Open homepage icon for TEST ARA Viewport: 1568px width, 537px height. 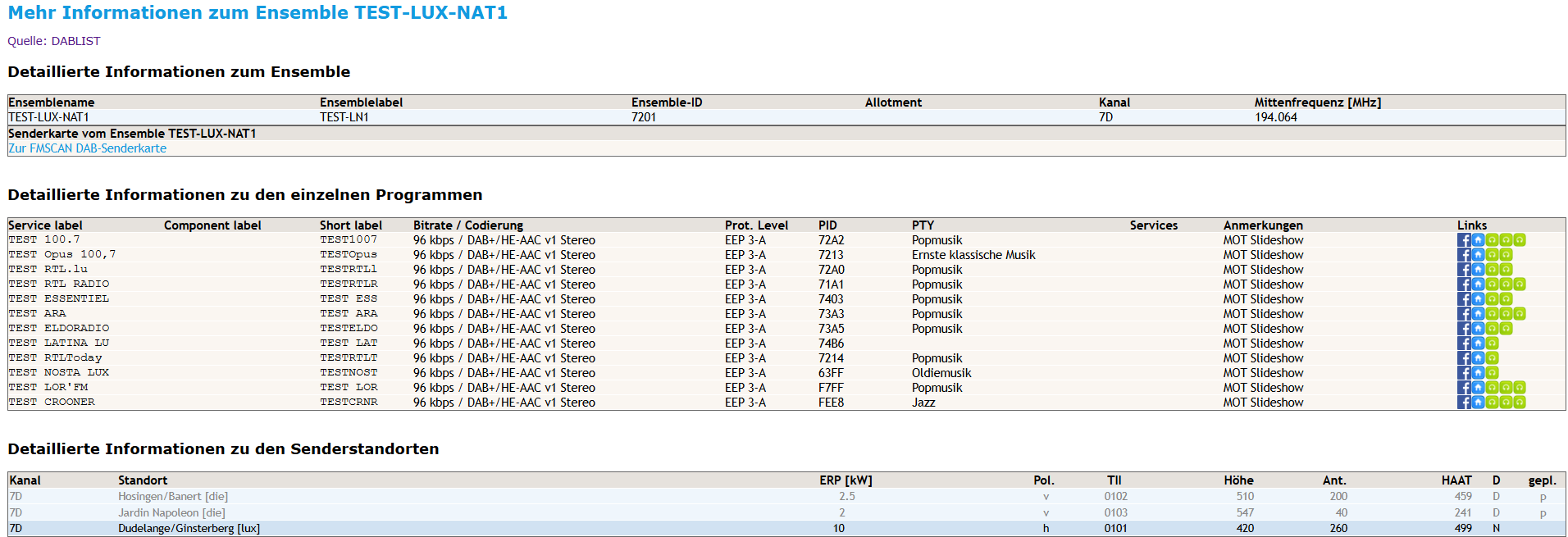click(1478, 314)
